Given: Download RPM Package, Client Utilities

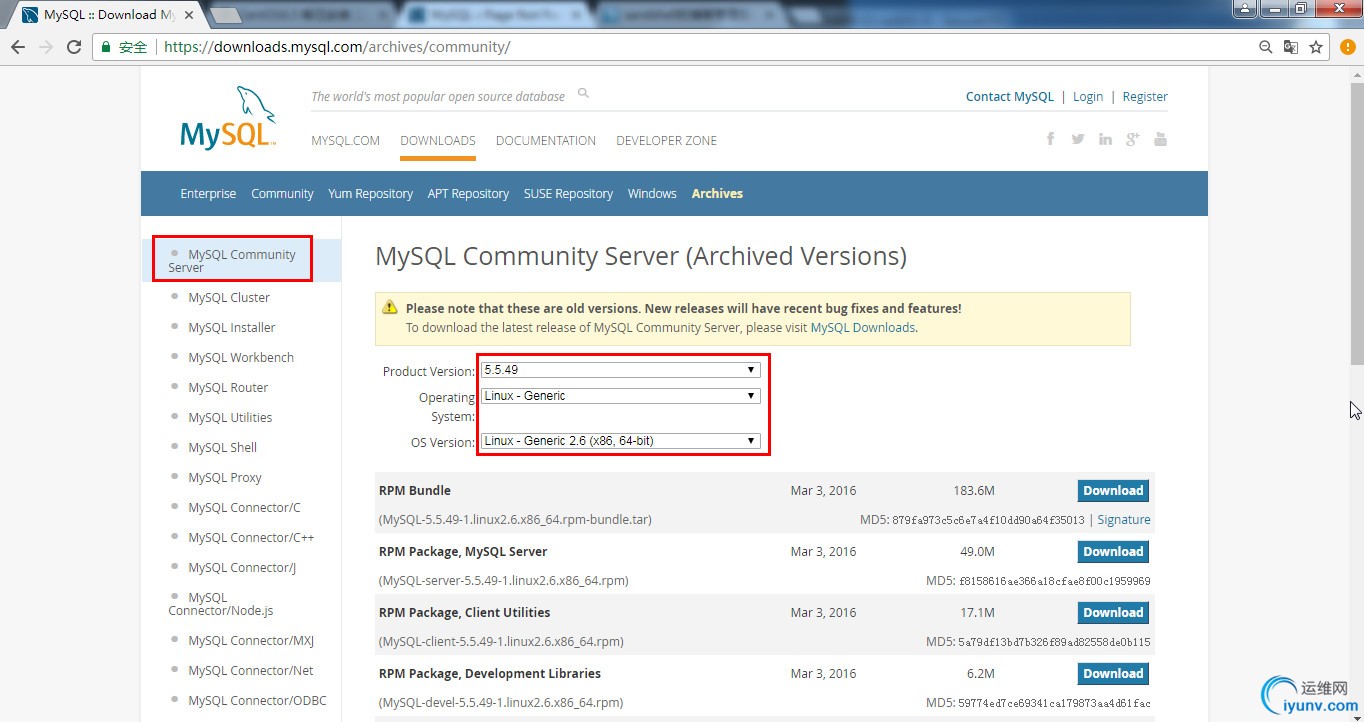Looking at the screenshot, I should pos(1113,613).
